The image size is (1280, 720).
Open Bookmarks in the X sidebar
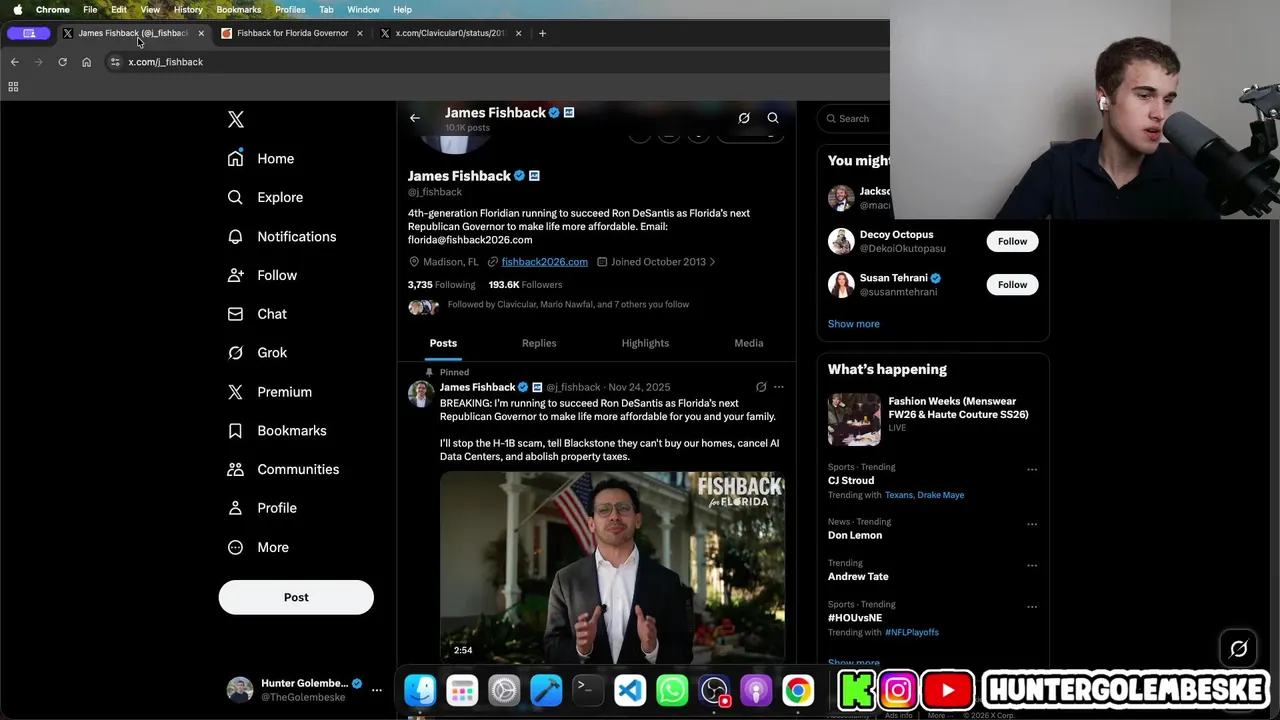[x=277, y=431]
